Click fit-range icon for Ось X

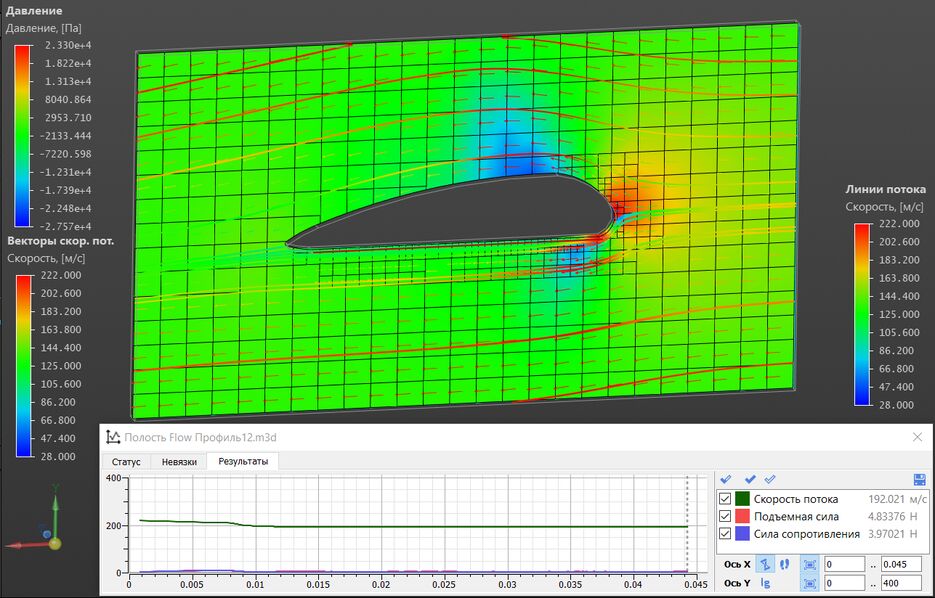(810, 564)
